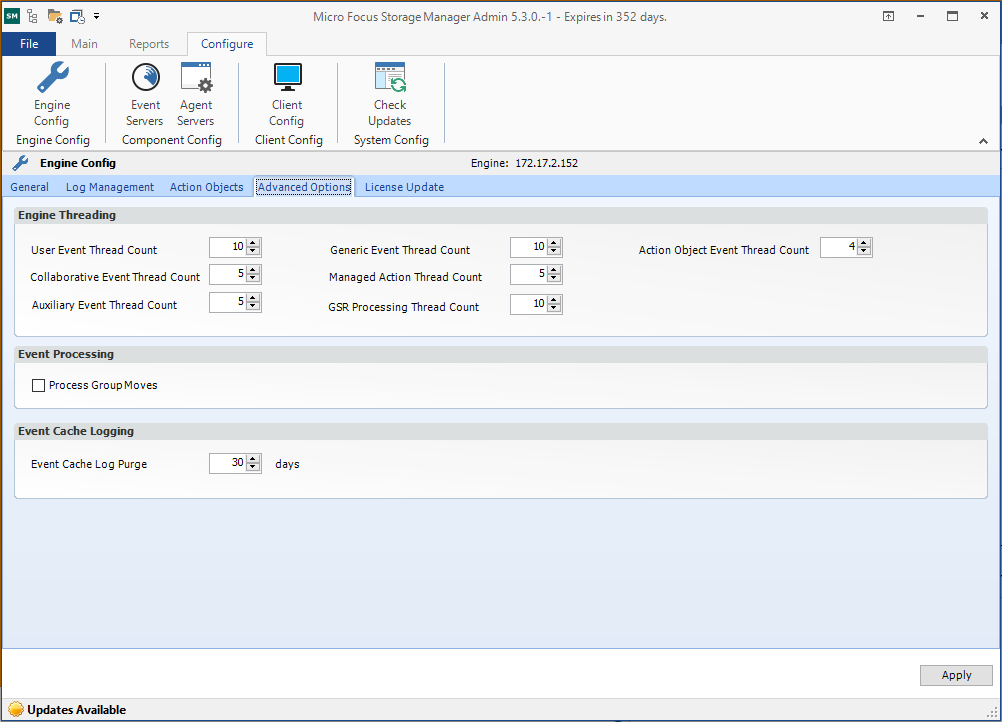Close the Storage Manager Admin window

pos(984,17)
